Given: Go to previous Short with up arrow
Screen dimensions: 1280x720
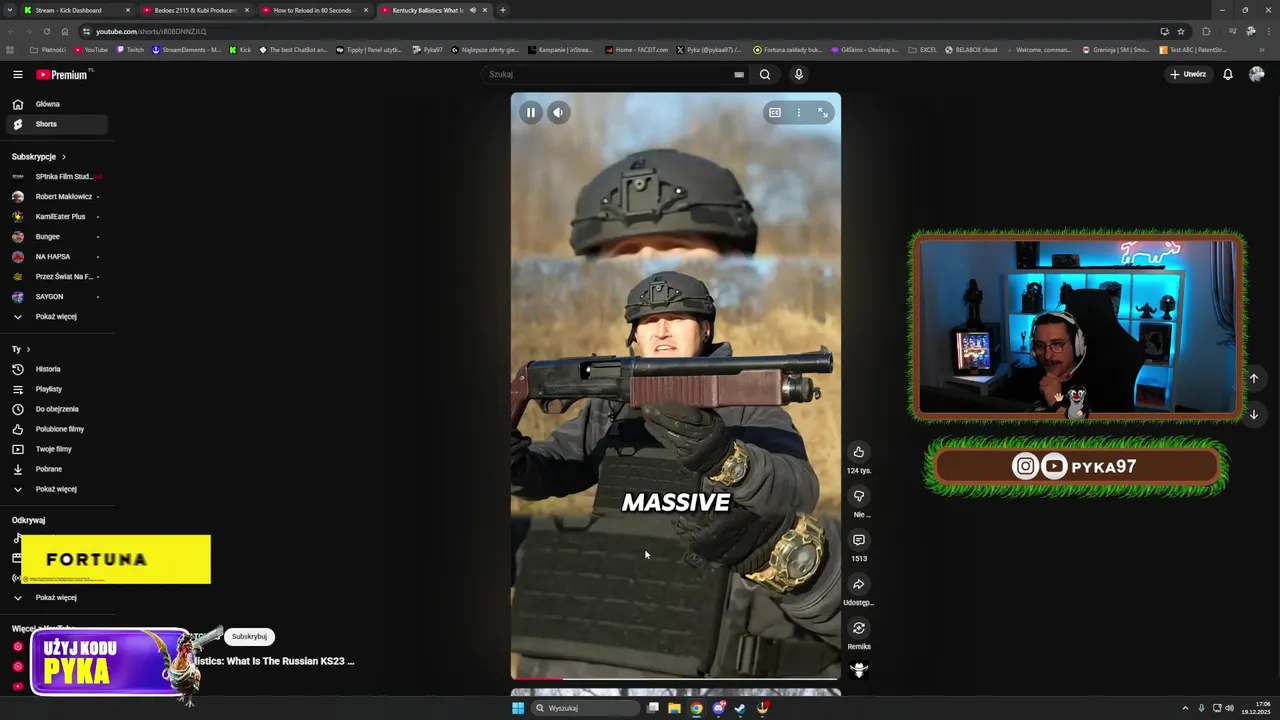Looking at the screenshot, I should point(1253,379).
